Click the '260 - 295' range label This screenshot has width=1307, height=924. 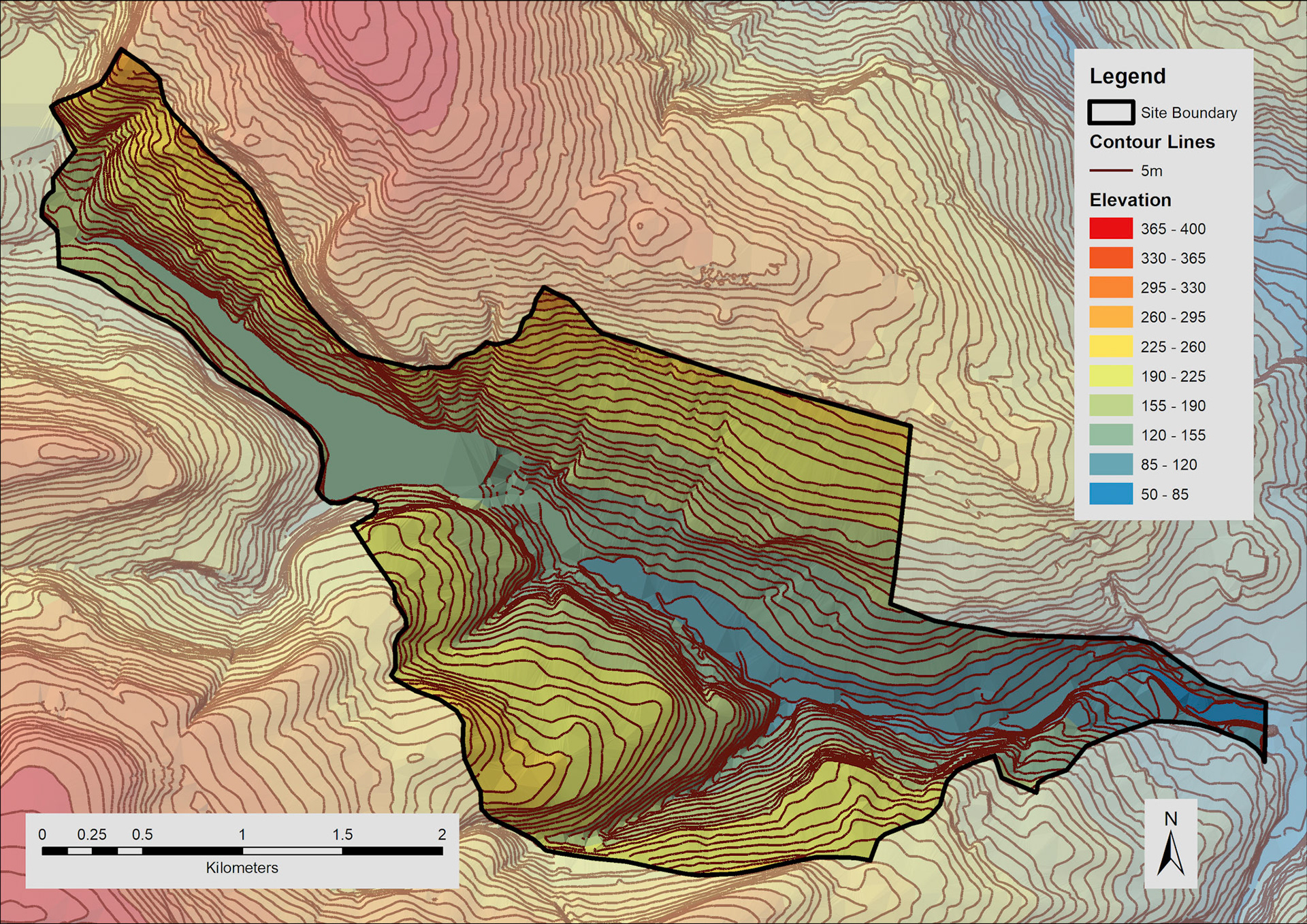click(x=1173, y=317)
